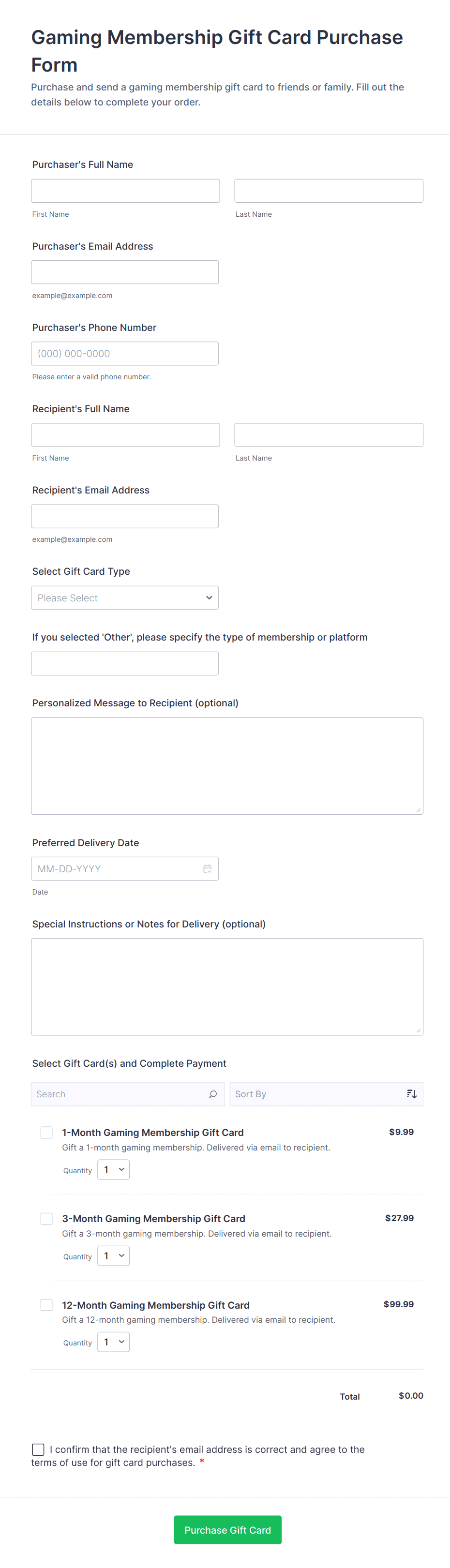Focus the purchaser's First Name field
This screenshot has height=1568, width=450.
point(125,191)
